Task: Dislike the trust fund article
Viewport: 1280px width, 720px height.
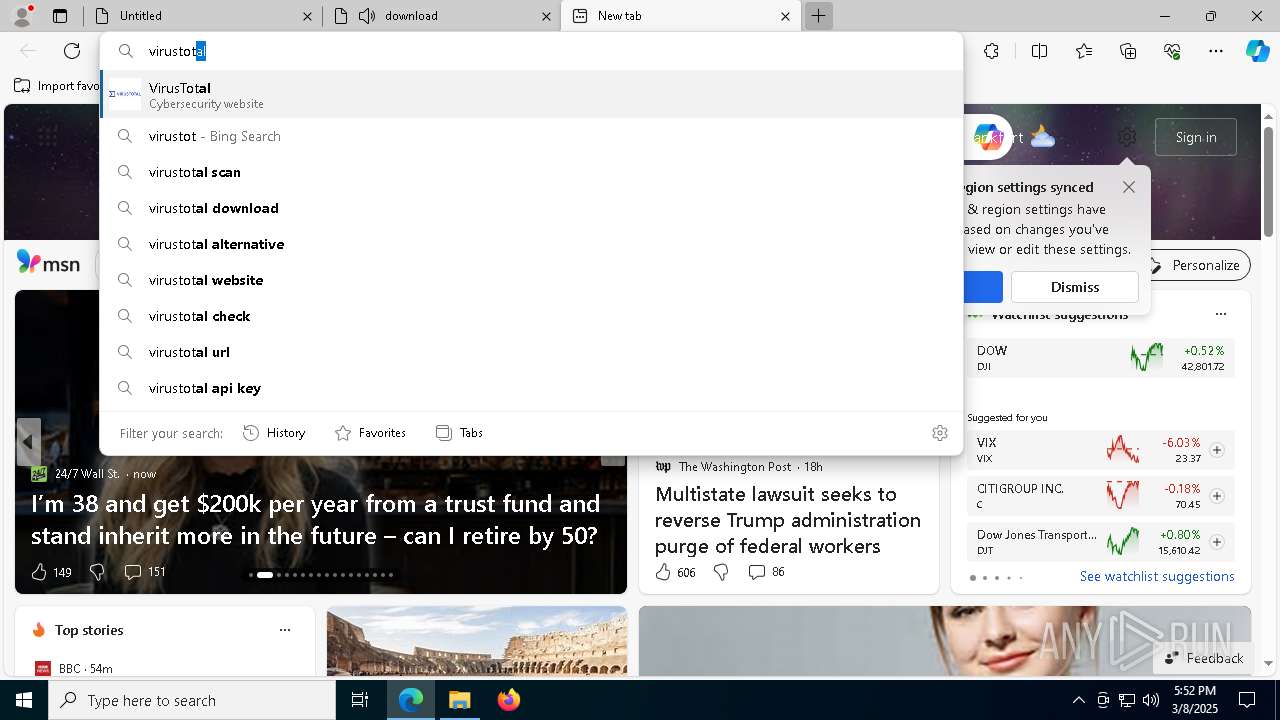Action: point(97,572)
